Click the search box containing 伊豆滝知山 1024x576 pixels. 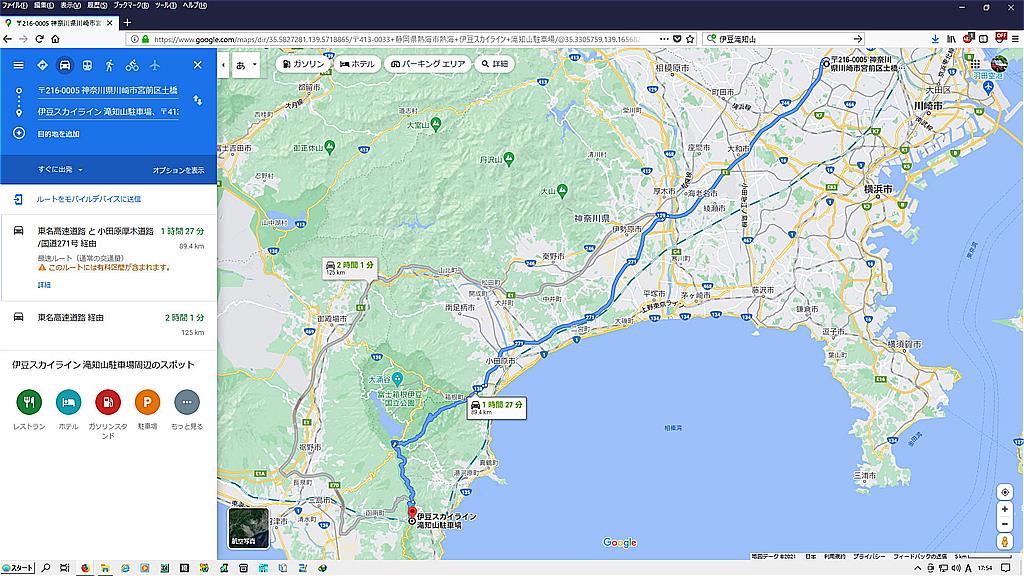coord(784,39)
